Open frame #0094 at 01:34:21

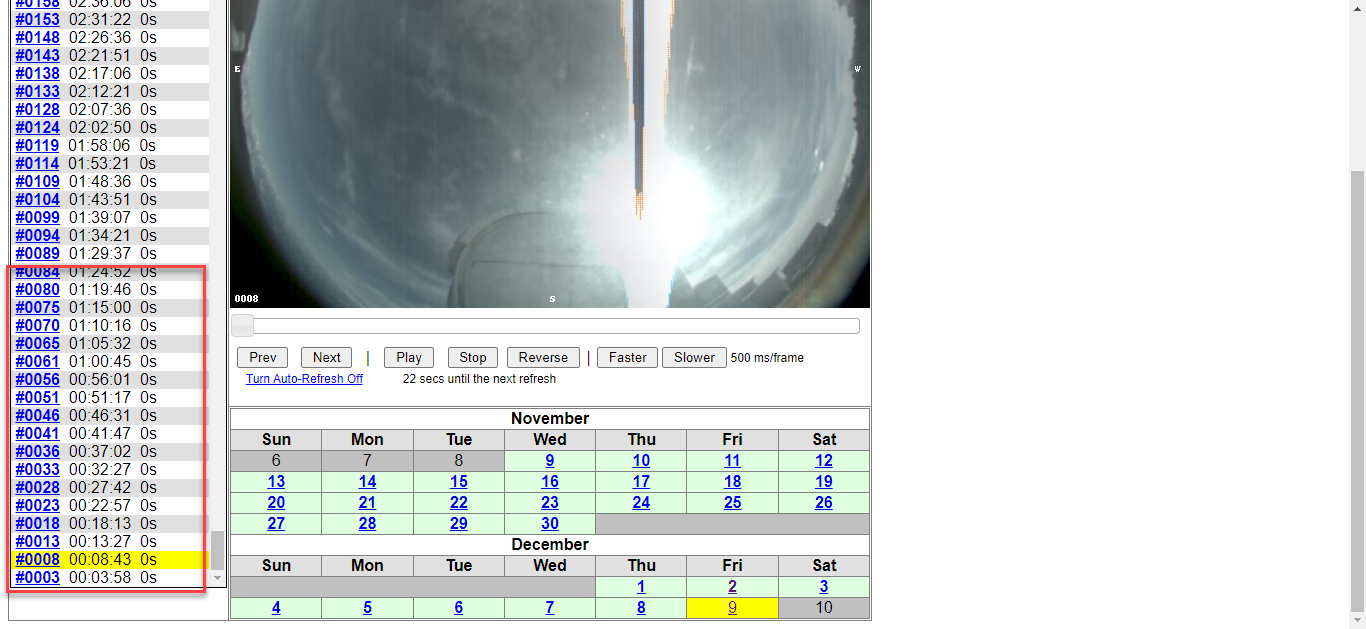tap(38, 235)
